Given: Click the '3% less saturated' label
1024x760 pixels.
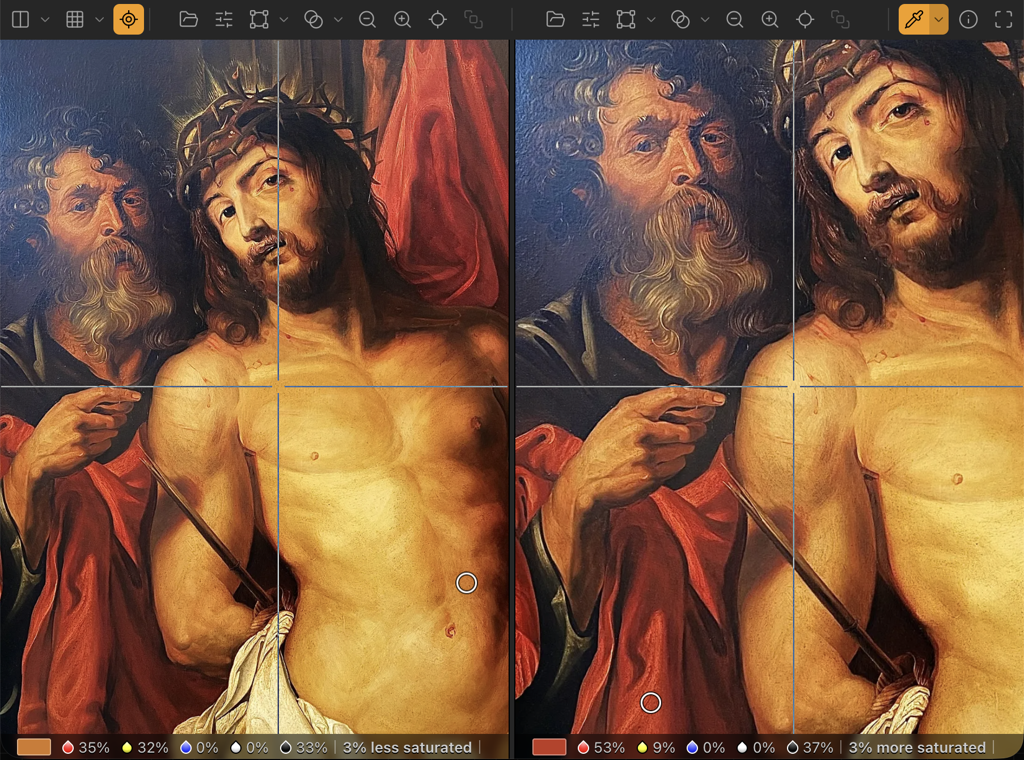Looking at the screenshot, I should click(407, 747).
